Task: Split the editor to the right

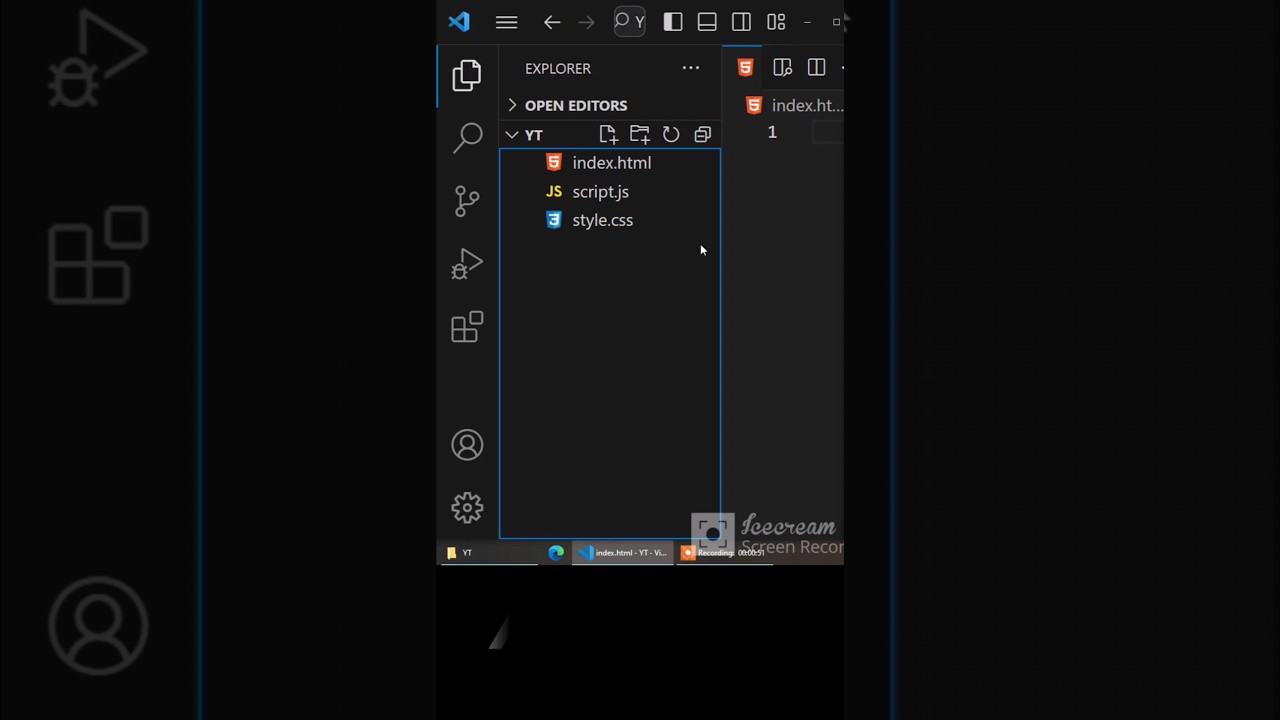Action: point(816,67)
